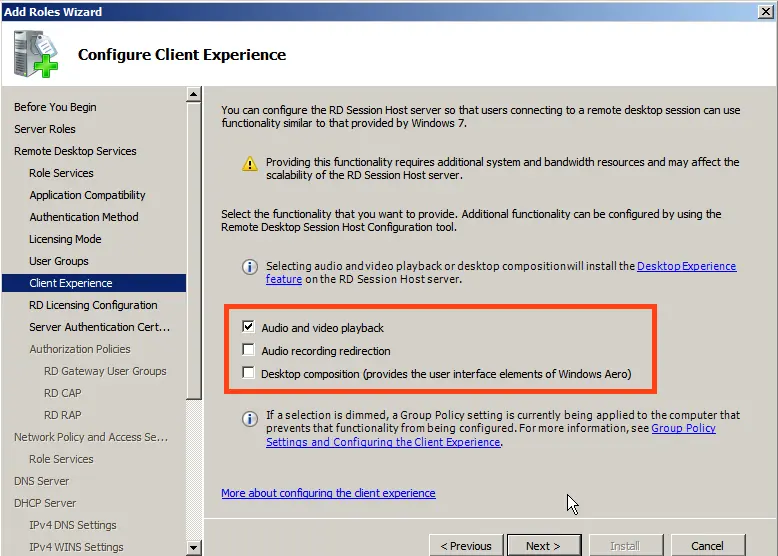Click the Add Roles Wizard server icon
The image size is (778, 556).
pyautogui.click(x=36, y=54)
